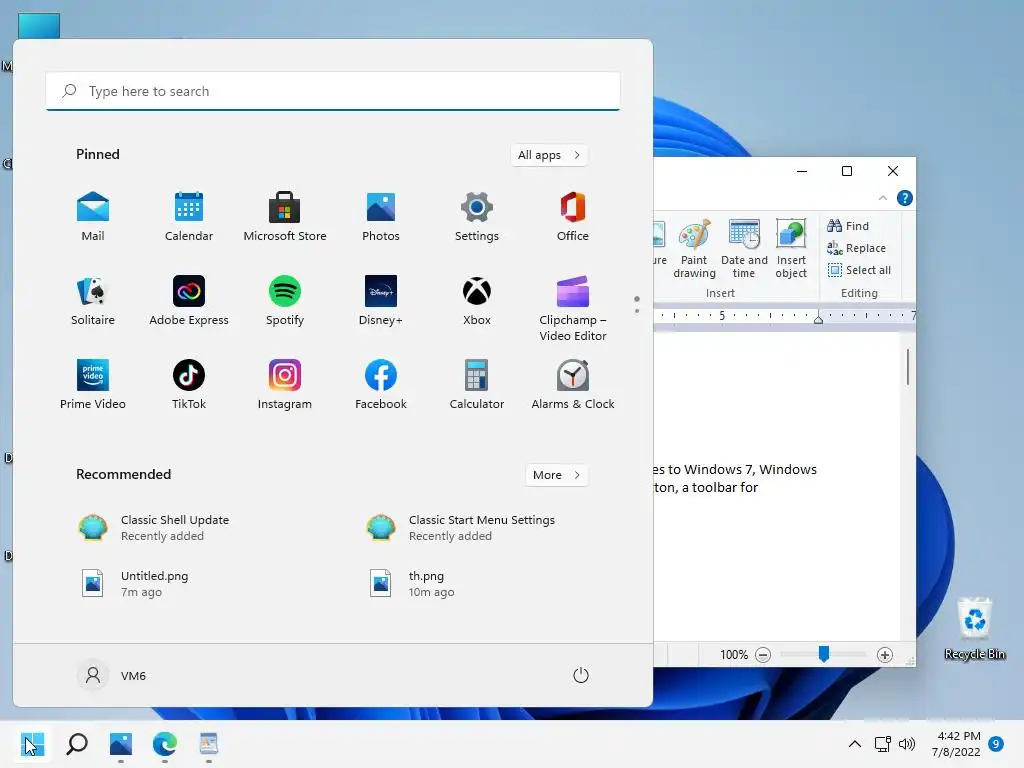Open the notification badge showing 9
The image size is (1024, 768).
[996, 744]
